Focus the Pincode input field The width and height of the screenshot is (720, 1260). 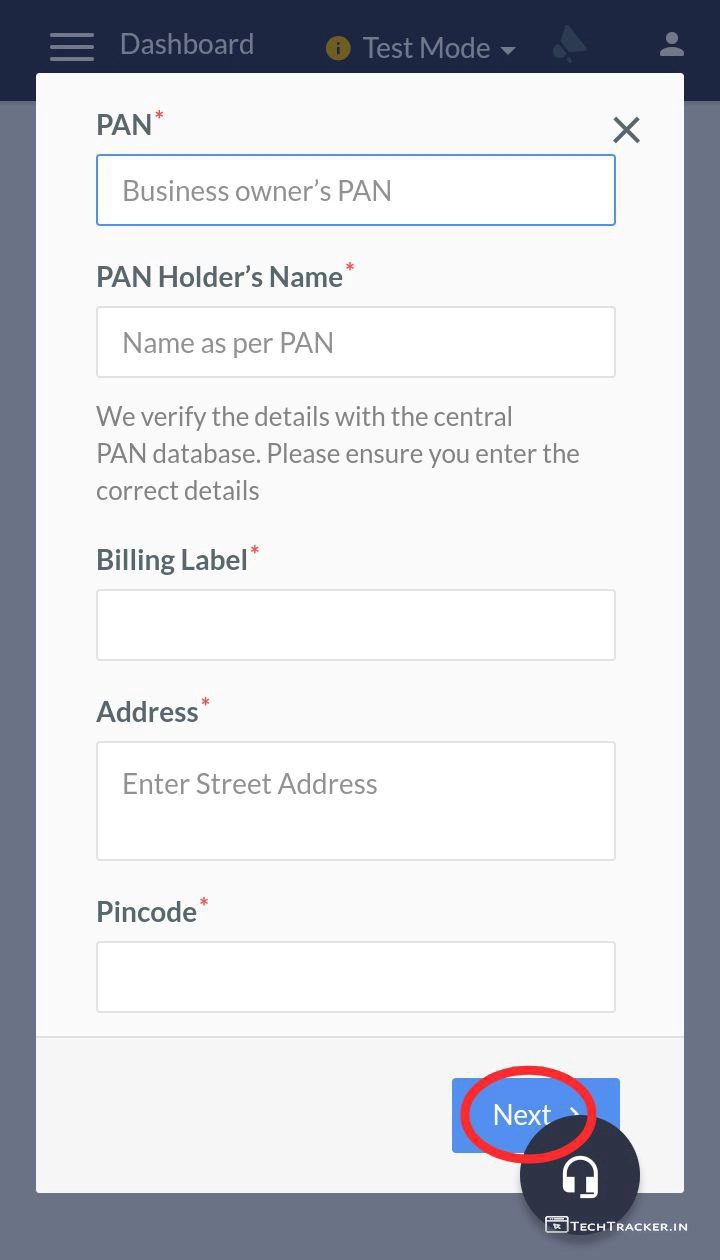pyautogui.click(x=356, y=976)
